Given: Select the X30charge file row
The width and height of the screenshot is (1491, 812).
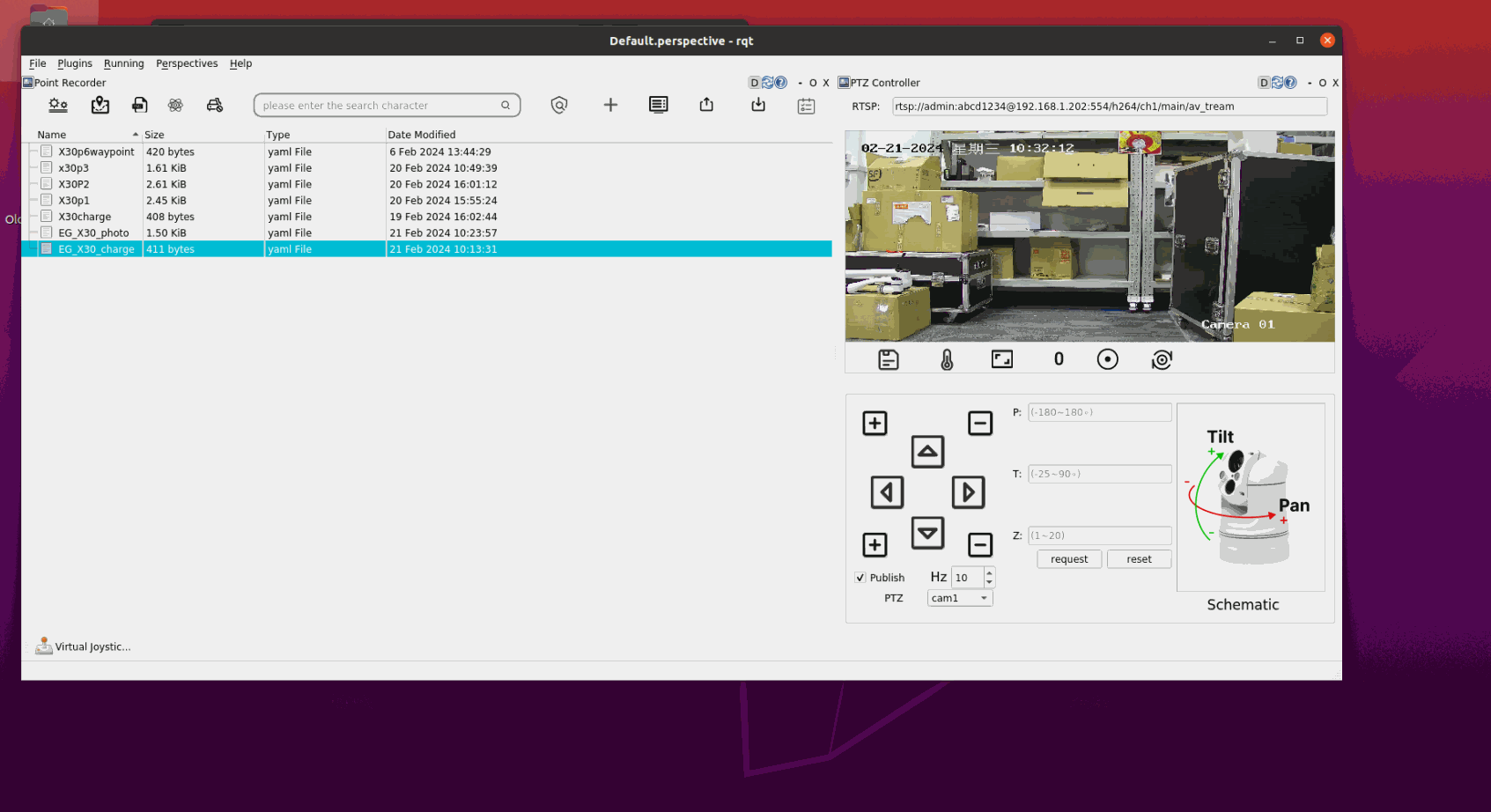Looking at the screenshot, I should pos(85,217).
